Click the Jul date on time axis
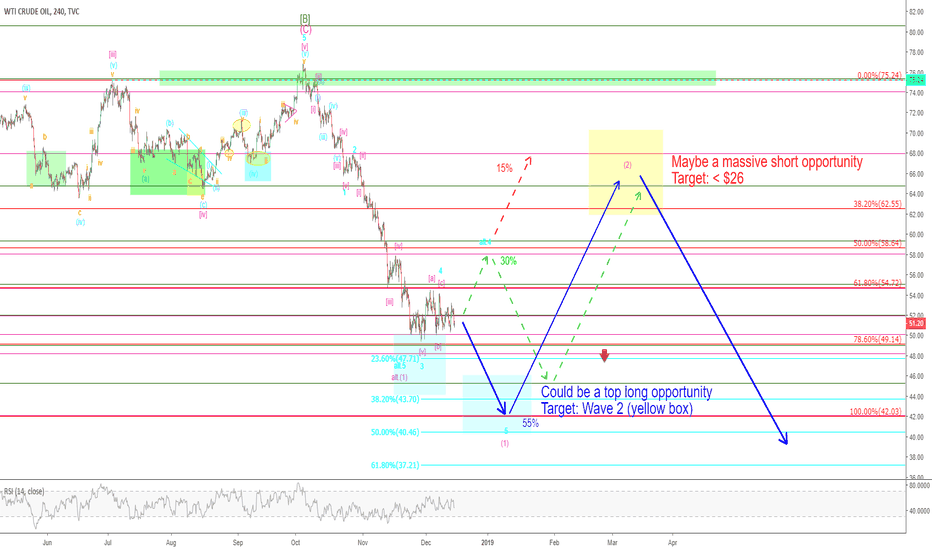 click(x=108, y=542)
